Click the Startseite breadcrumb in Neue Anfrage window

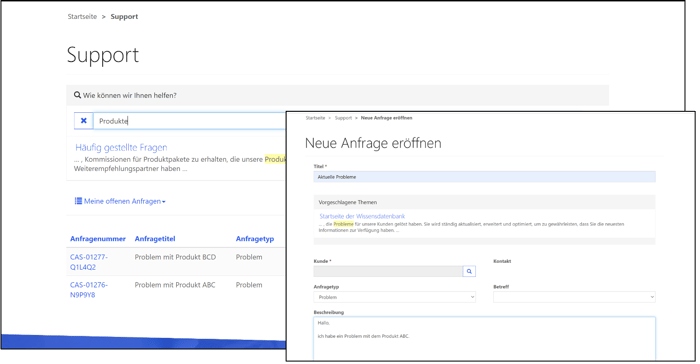coord(315,118)
